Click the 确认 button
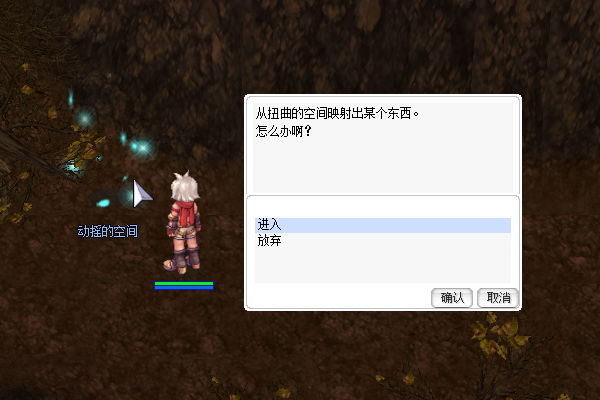Screen dimensions: 600x400 coord(452,298)
